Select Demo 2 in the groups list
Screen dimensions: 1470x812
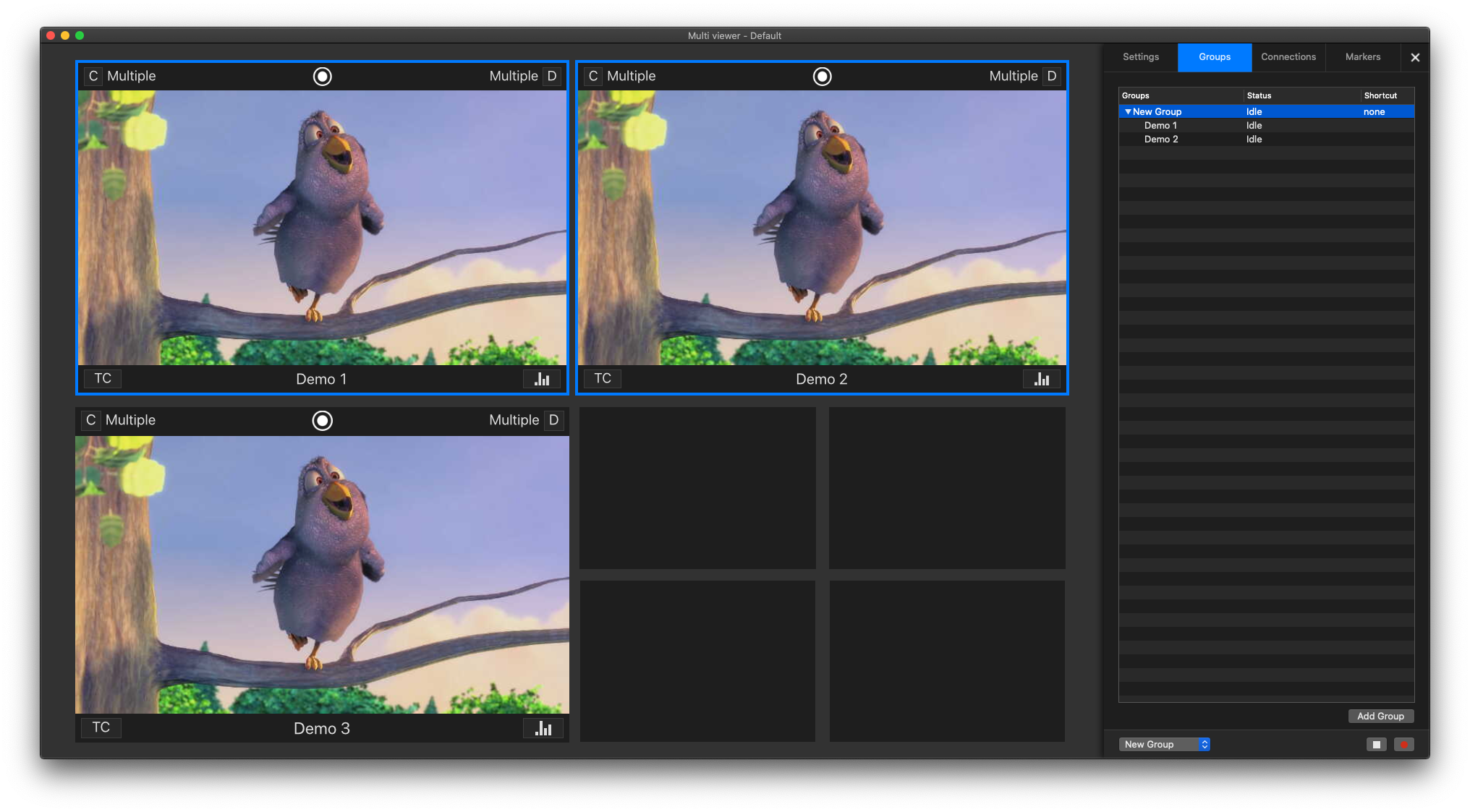point(1161,140)
